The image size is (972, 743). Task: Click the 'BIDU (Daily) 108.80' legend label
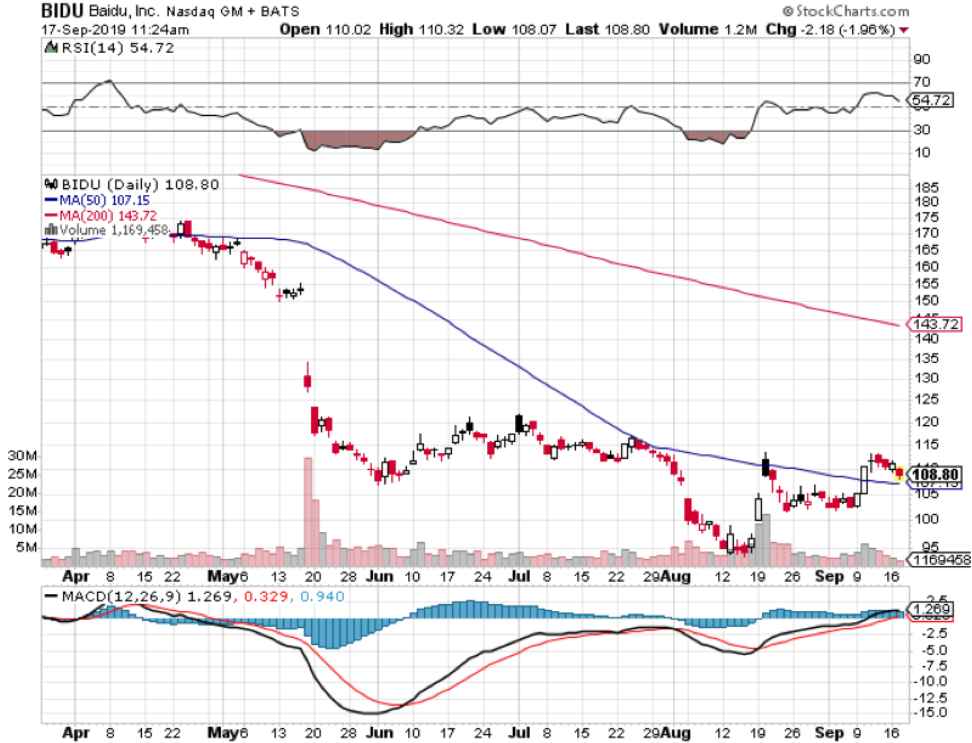click(140, 185)
